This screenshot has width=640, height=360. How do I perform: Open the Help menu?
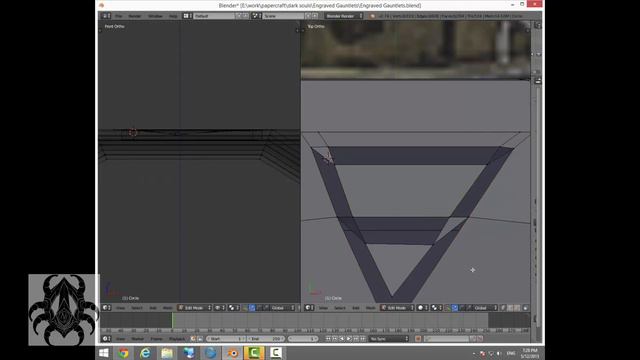tap(173, 16)
